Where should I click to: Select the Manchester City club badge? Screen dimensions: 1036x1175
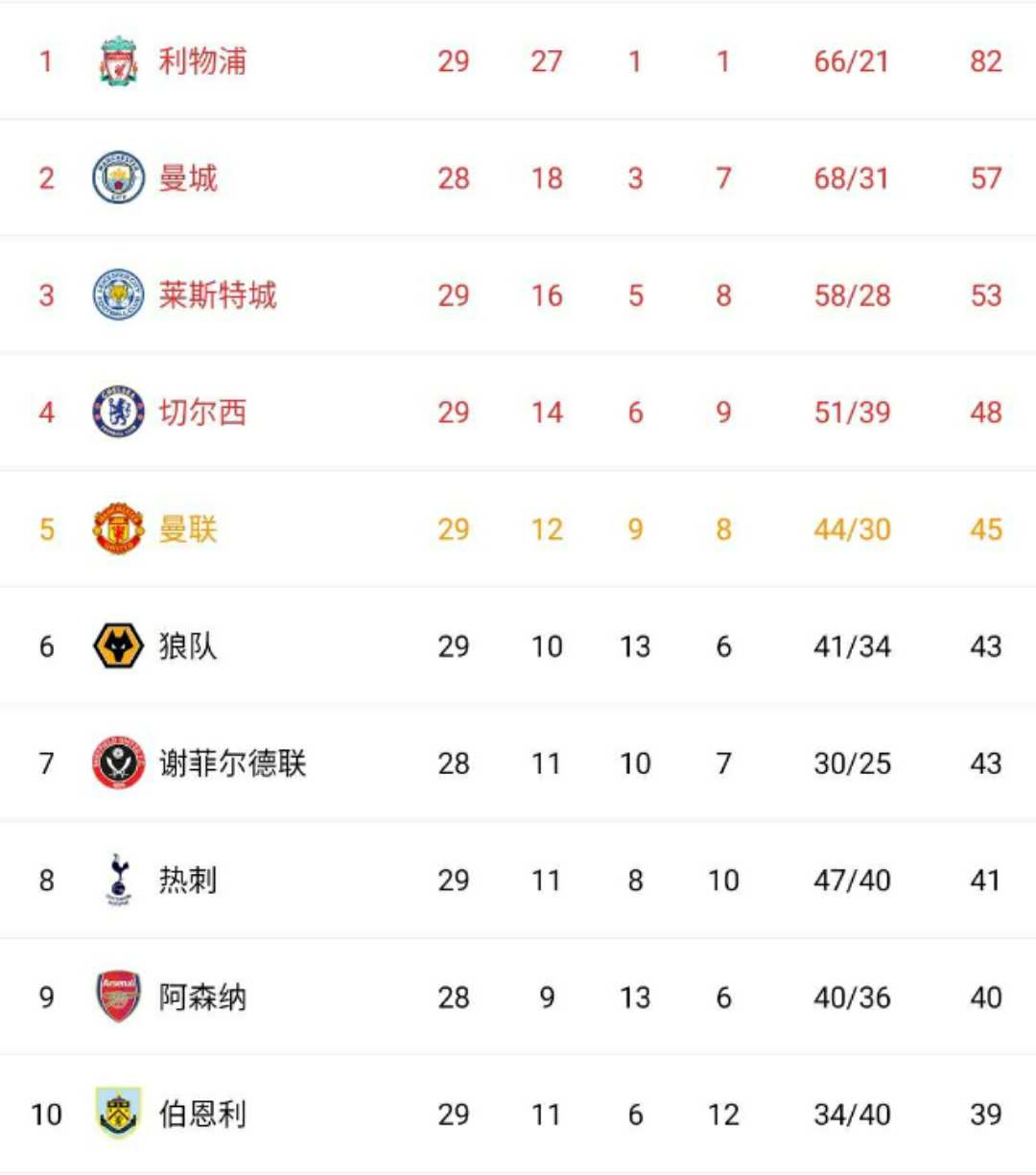119,177
